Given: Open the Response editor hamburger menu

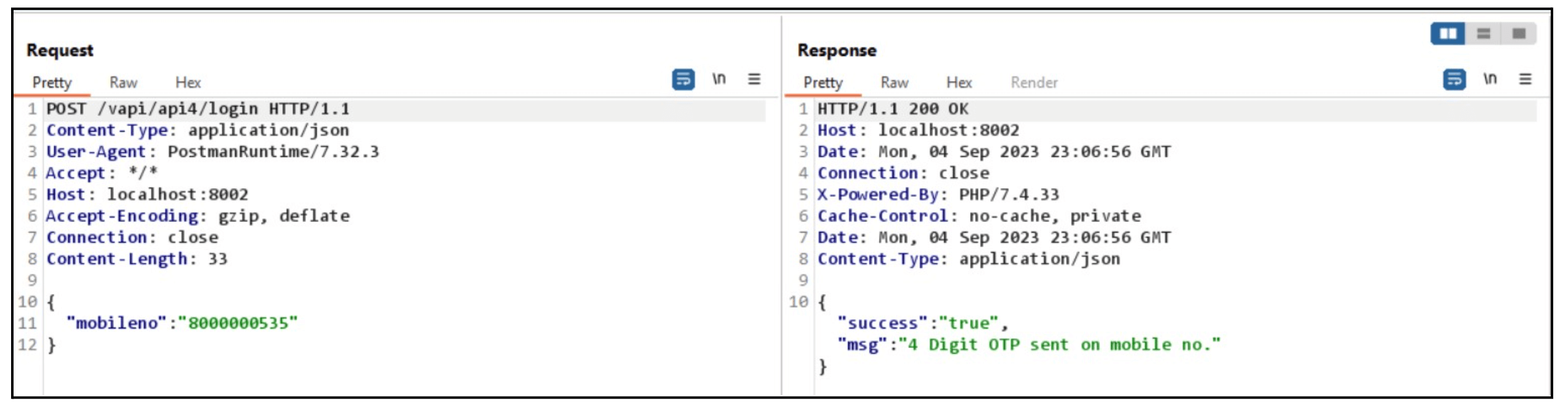Looking at the screenshot, I should click(x=1526, y=79).
